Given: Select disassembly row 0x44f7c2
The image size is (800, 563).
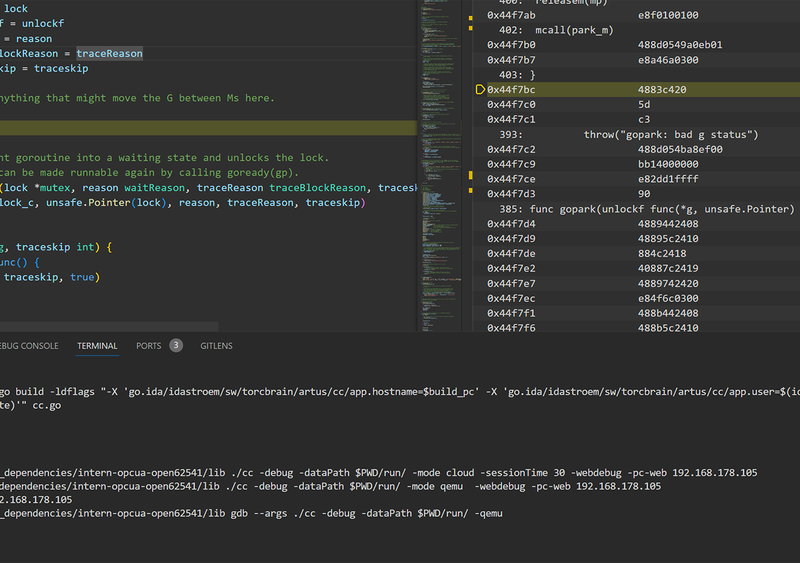Looking at the screenshot, I should (636, 149).
